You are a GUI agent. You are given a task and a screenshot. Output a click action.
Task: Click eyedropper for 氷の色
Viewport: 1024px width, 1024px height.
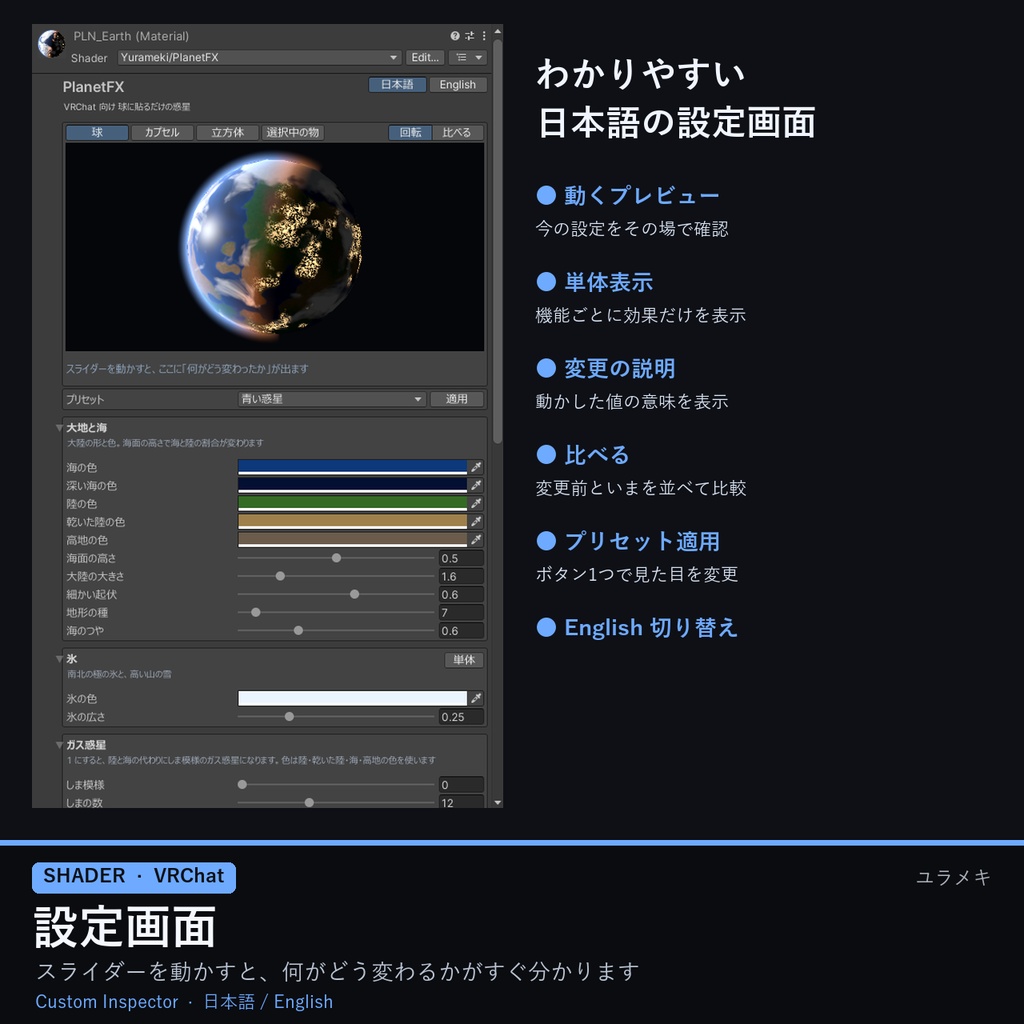coord(477,698)
